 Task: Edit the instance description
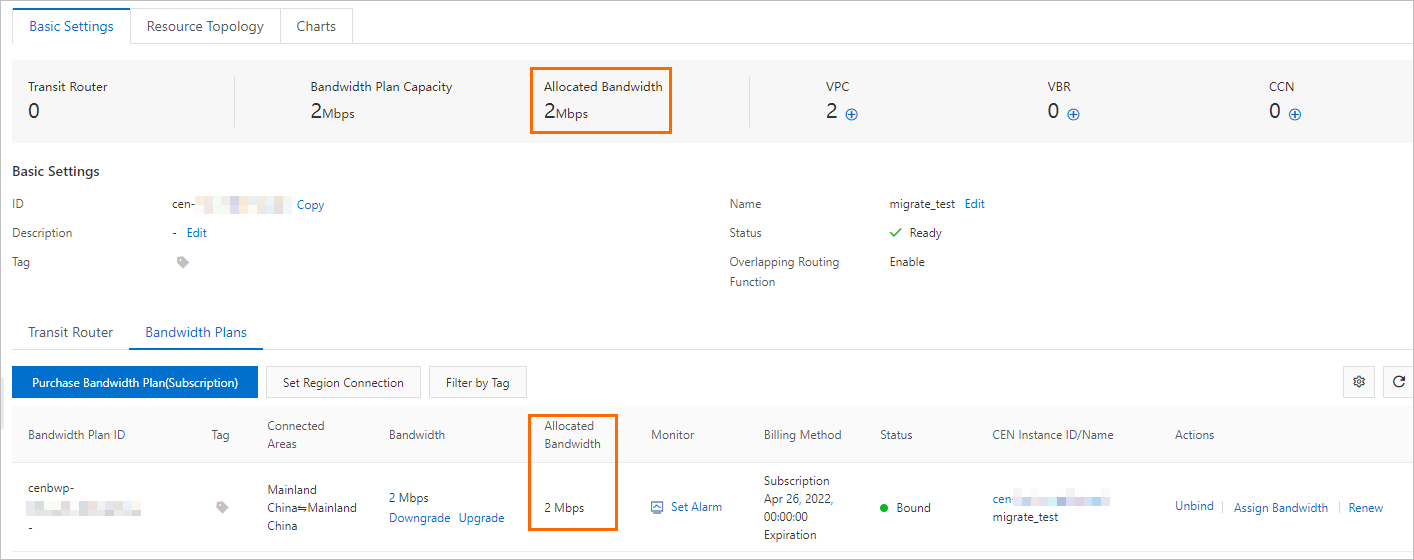[x=197, y=233]
